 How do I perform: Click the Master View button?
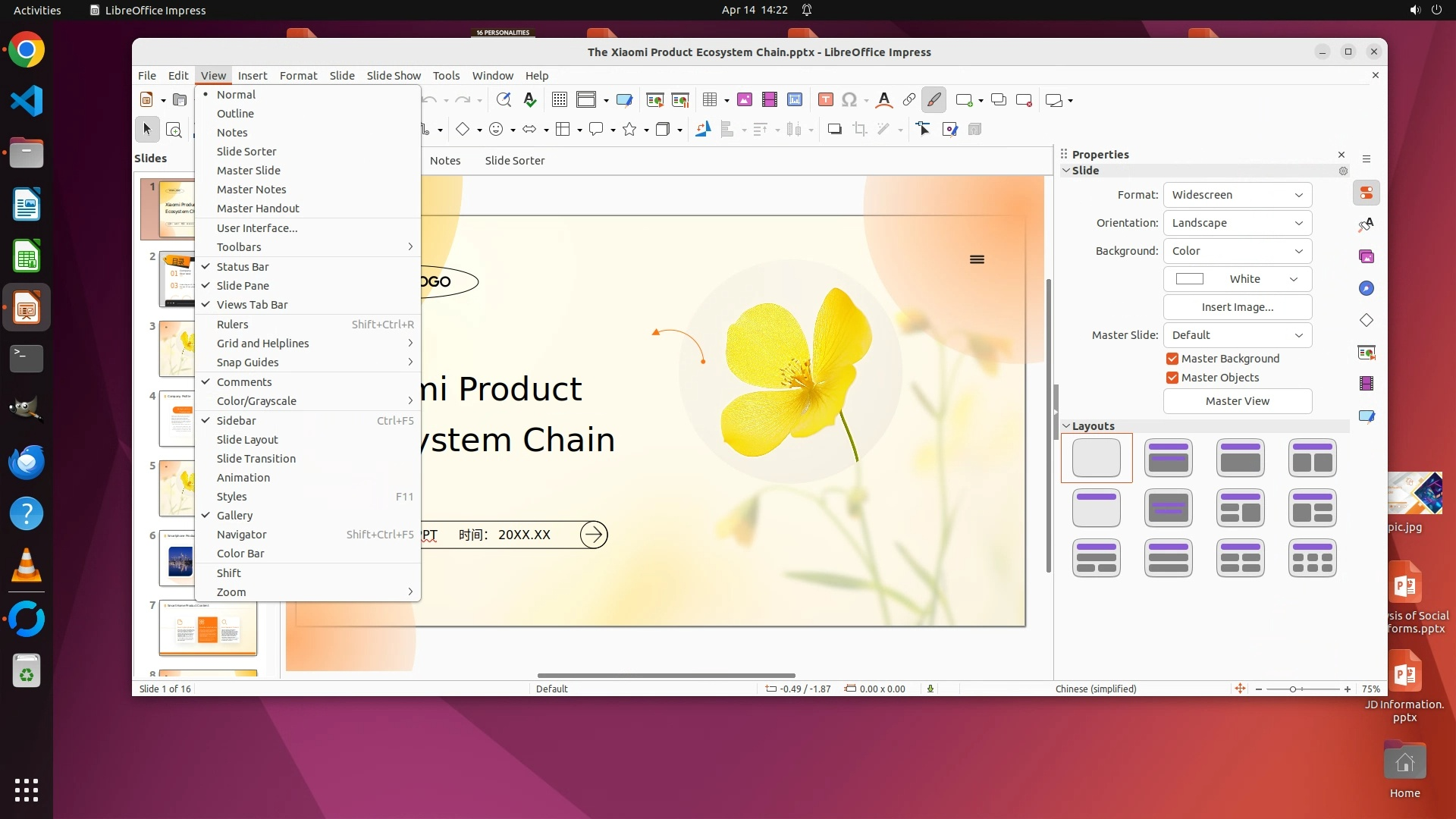coord(1237,401)
